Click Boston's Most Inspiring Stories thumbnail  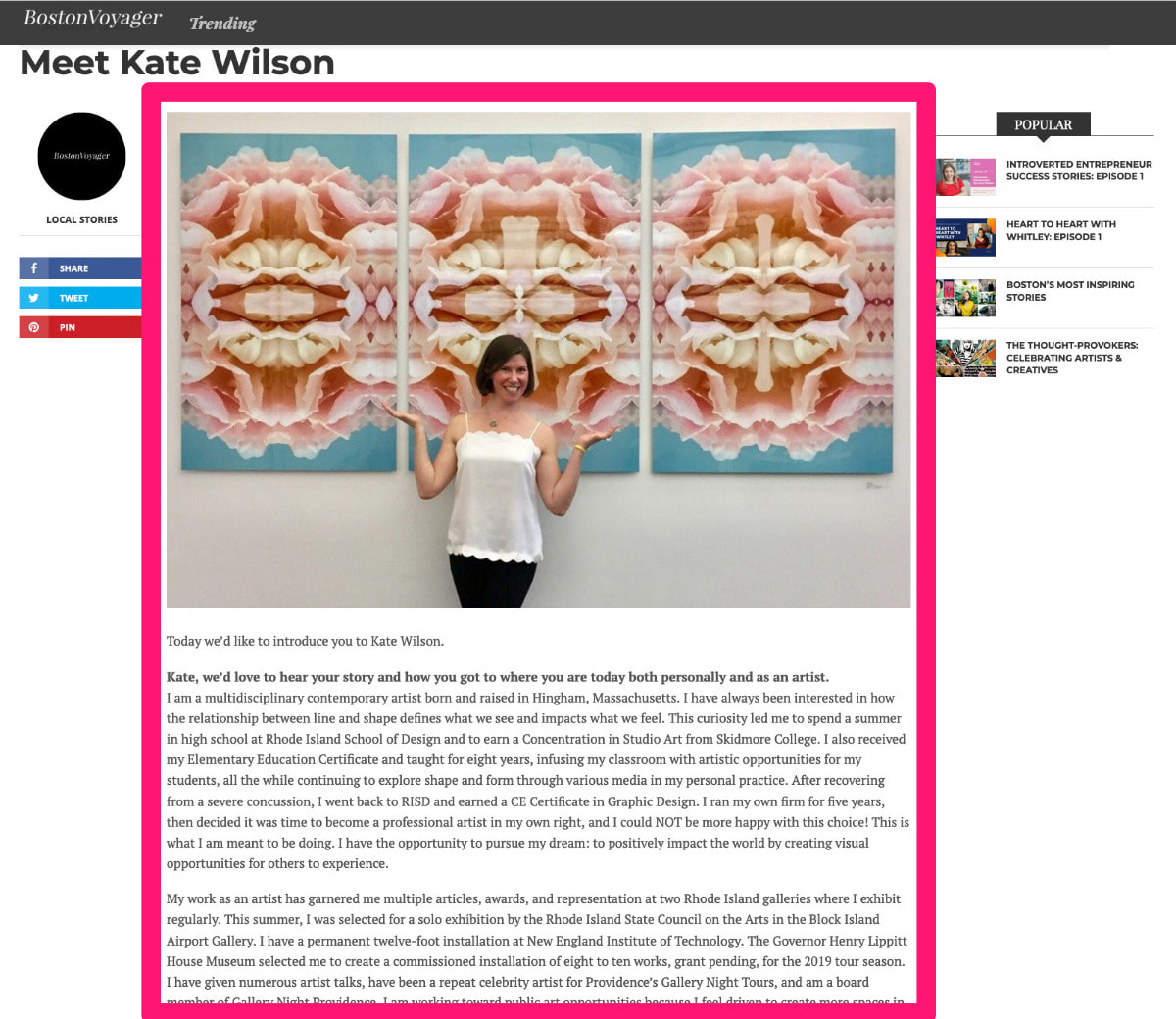pos(965,298)
